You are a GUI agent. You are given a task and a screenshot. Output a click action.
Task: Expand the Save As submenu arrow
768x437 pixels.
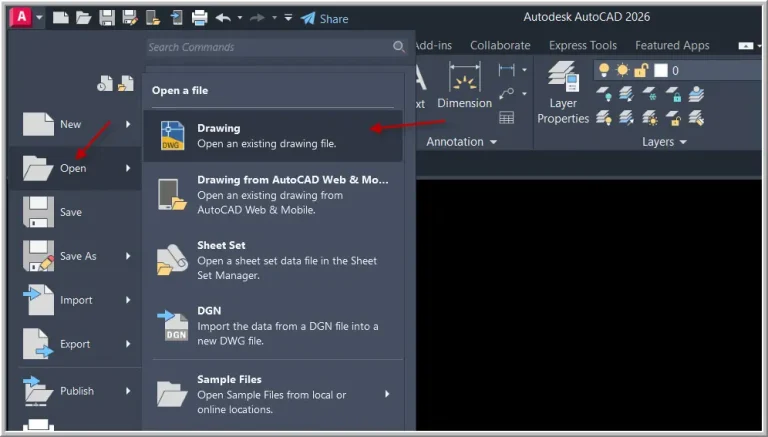(128, 256)
